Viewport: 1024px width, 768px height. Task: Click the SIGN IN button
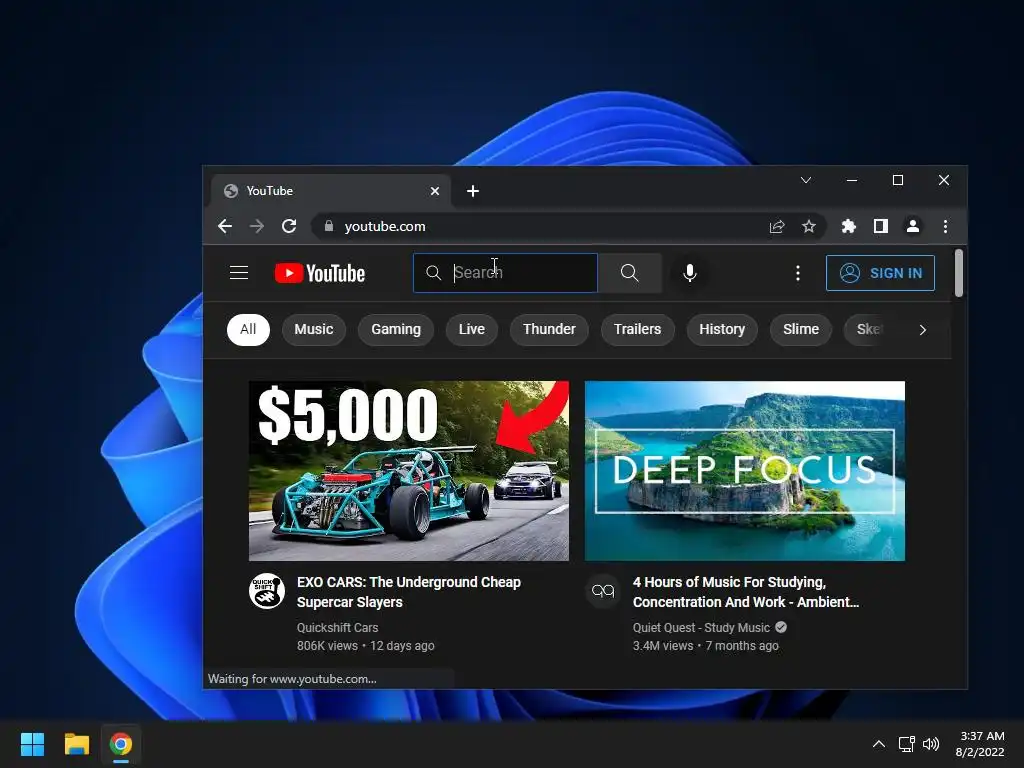[880, 273]
